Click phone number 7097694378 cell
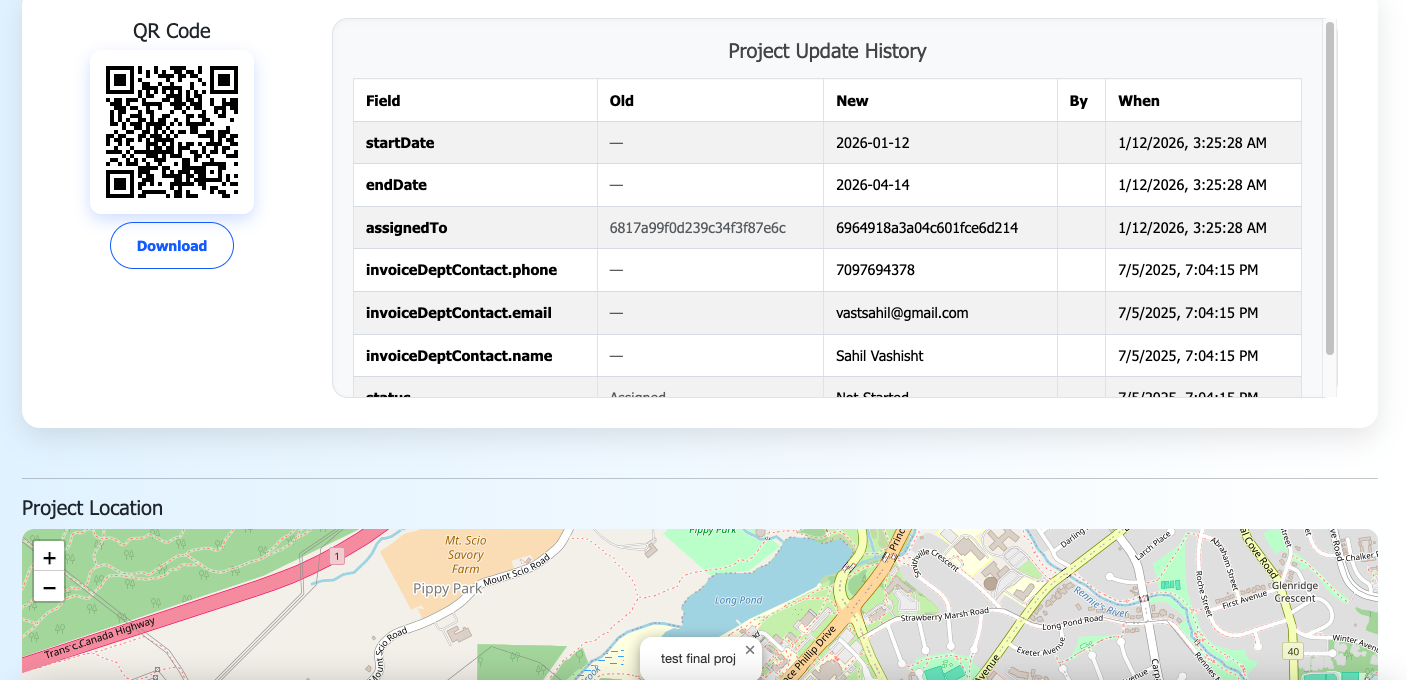Screen dimensions: 1407x680 (x=875, y=270)
